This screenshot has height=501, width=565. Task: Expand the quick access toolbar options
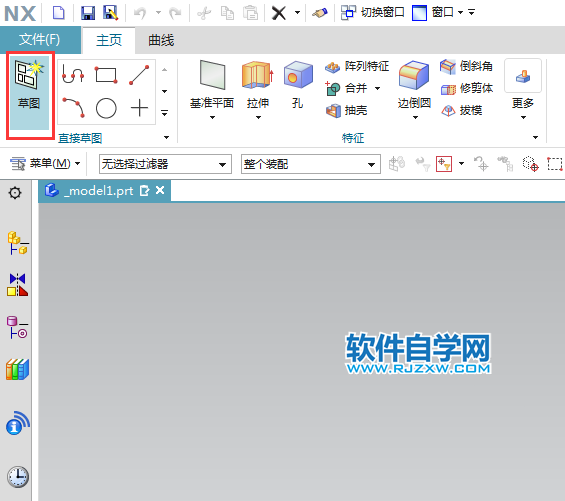pos(471,13)
